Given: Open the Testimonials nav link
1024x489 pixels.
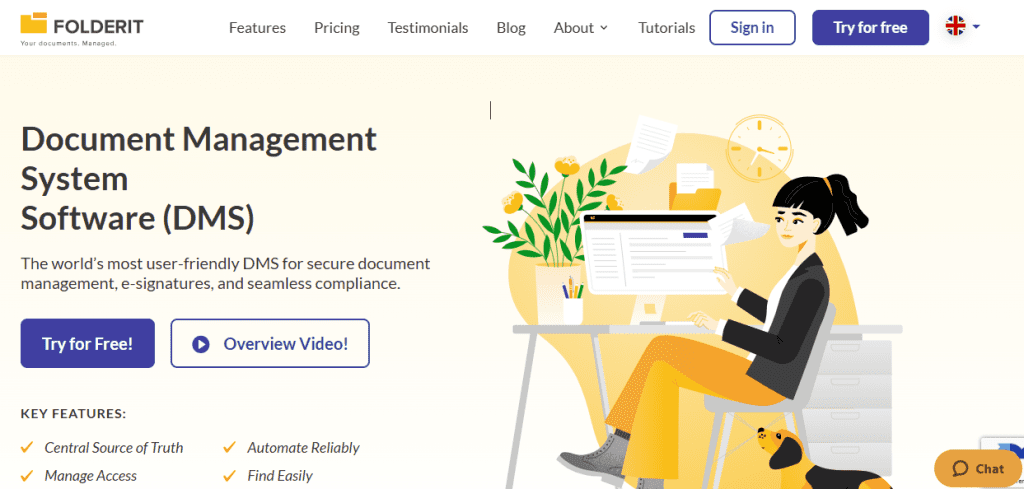Looking at the screenshot, I should tap(428, 28).
